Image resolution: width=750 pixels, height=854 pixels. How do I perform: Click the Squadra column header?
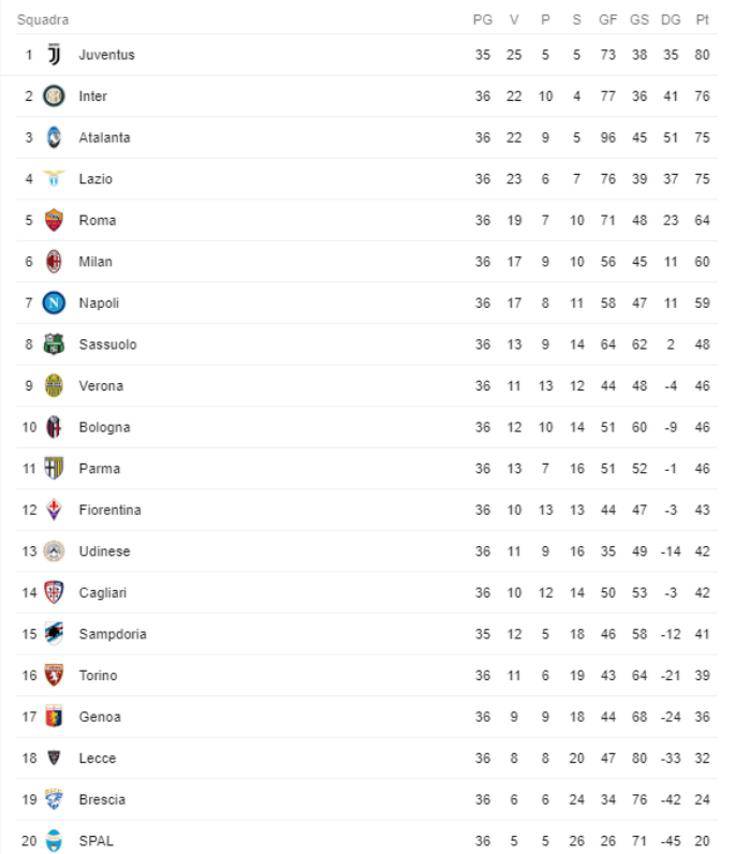(43, 20)
